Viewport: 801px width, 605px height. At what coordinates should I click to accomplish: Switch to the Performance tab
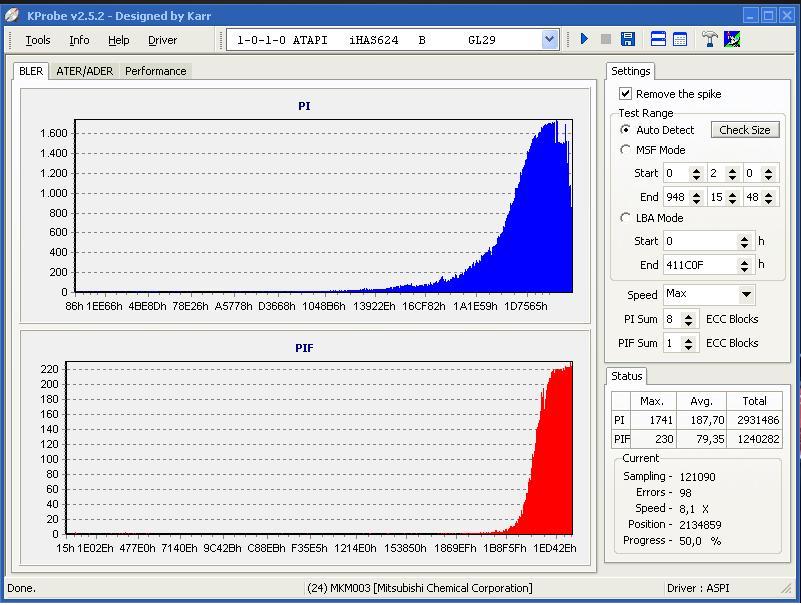[155, 71]
